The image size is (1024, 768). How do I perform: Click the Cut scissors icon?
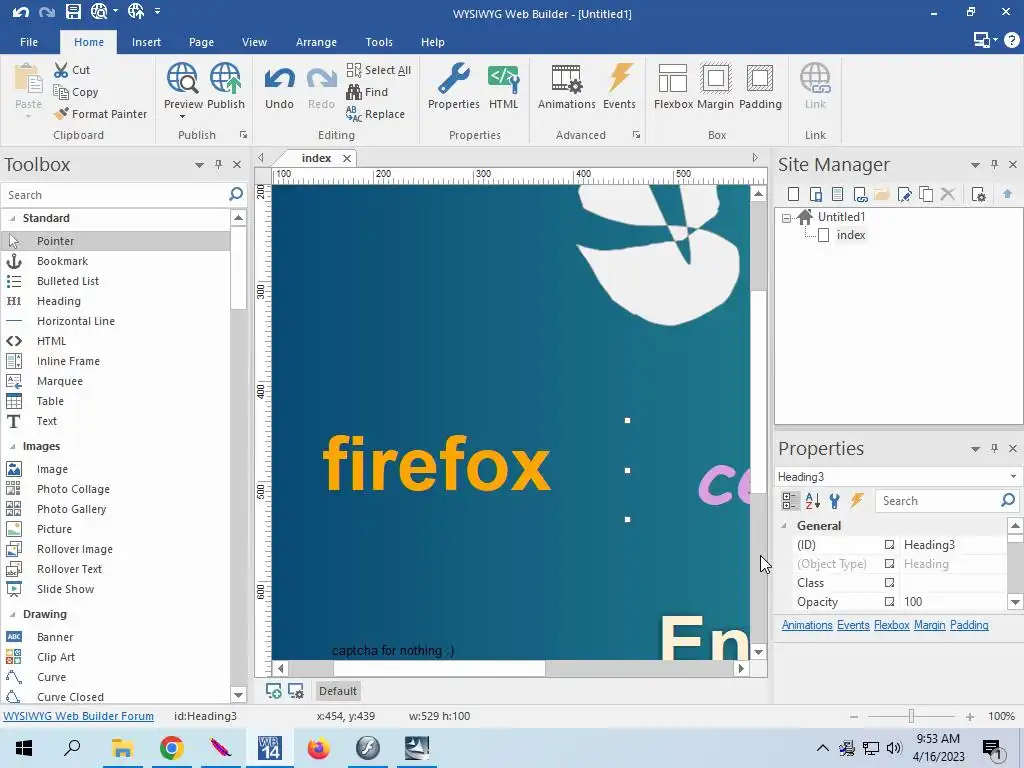coord(61,70)
